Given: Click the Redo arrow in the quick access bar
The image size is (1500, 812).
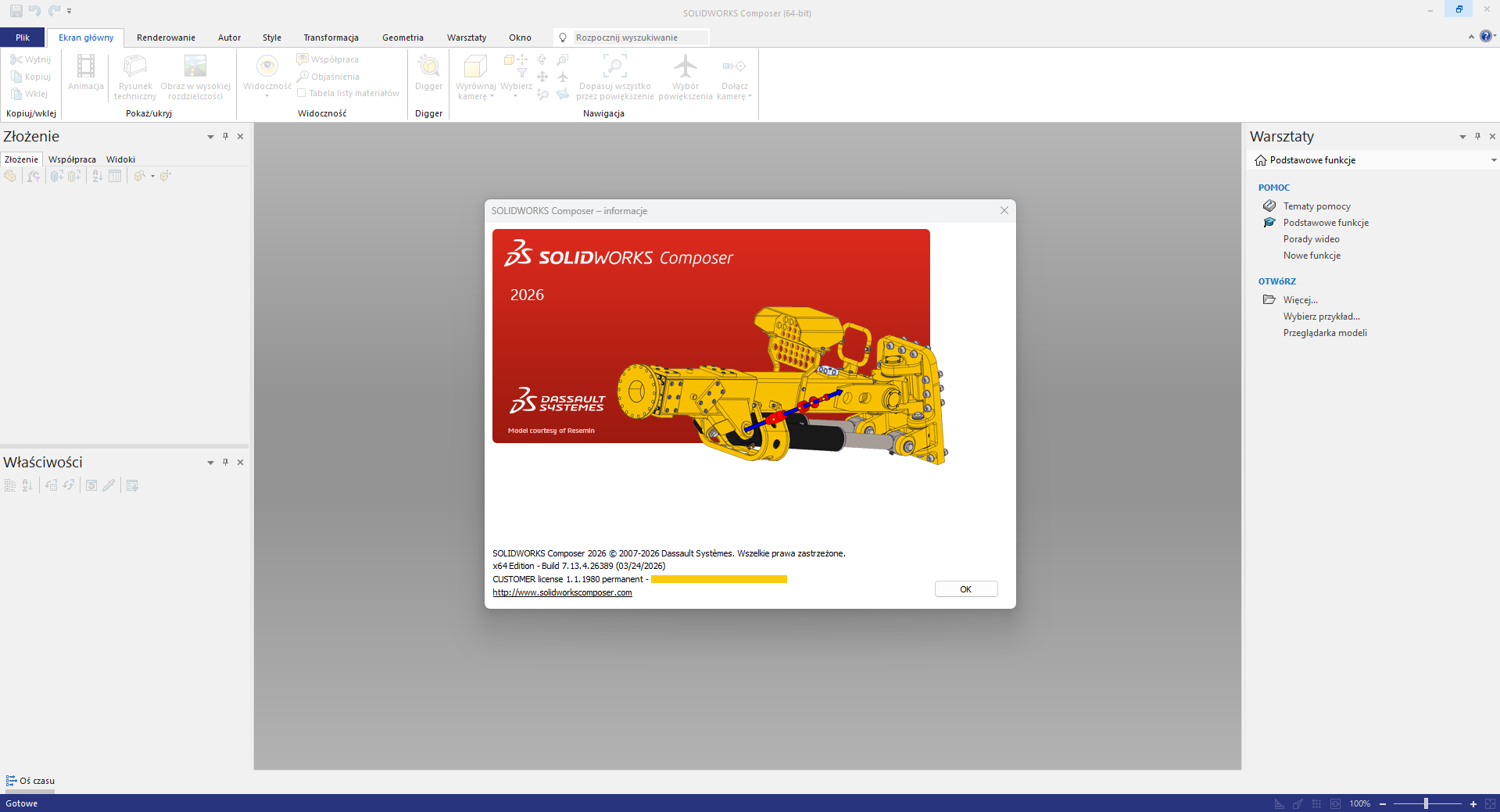Looking at the screenshot, I should tap(54, 11).
